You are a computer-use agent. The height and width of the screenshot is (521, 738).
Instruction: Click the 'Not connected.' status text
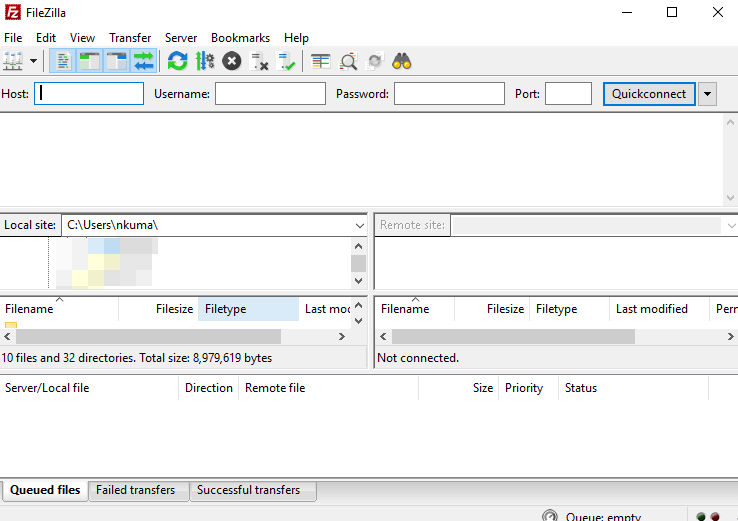(418, 358)
